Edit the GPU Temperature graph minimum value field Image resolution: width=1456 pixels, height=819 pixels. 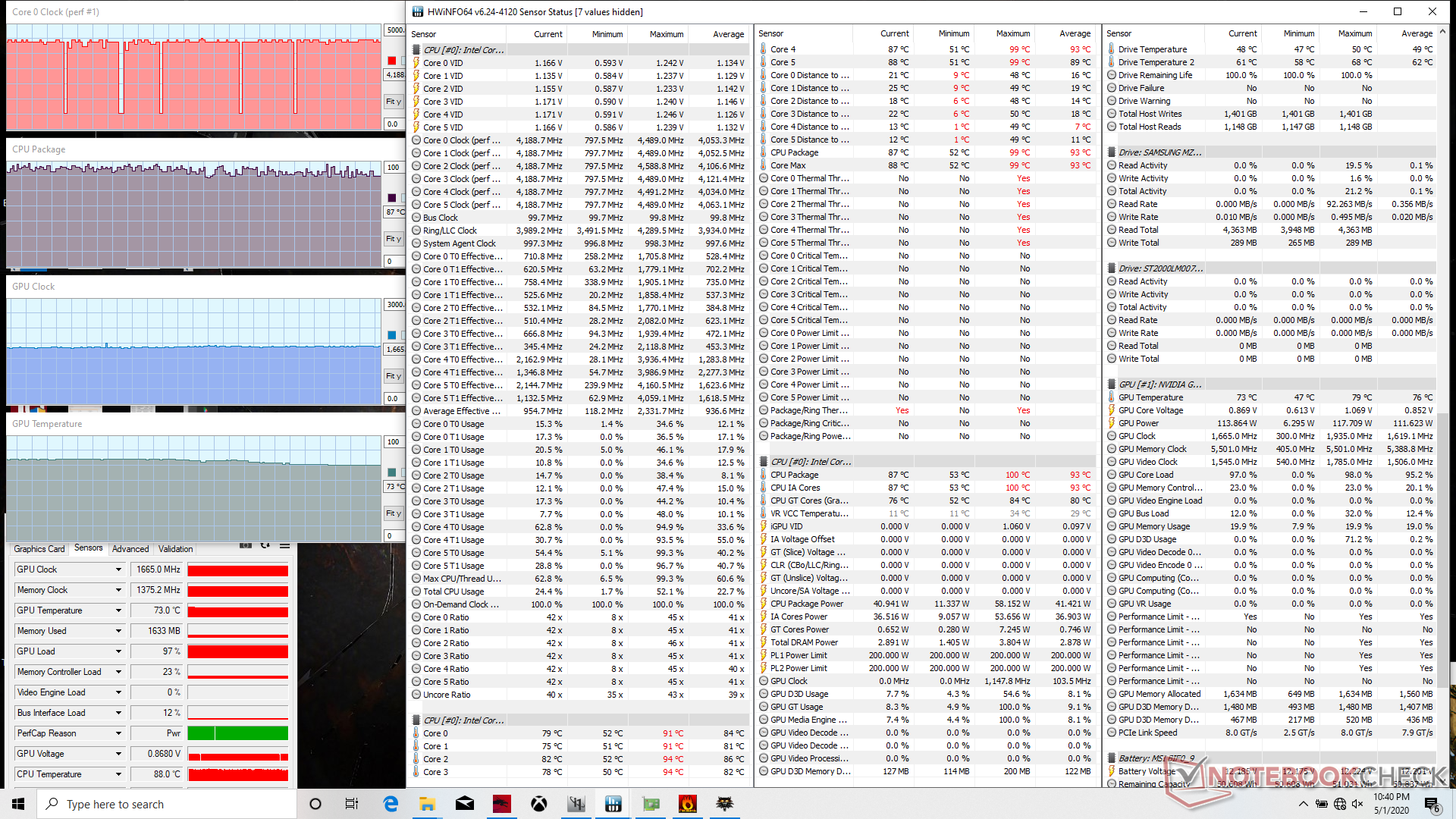tap(394, 536)
